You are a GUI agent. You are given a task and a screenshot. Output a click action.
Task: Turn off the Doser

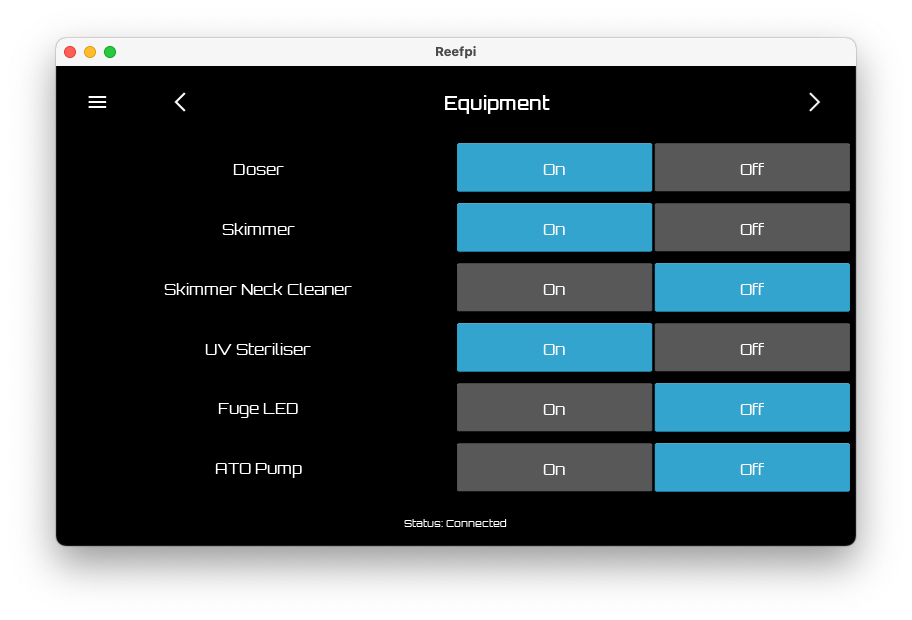tap(752, 168)
